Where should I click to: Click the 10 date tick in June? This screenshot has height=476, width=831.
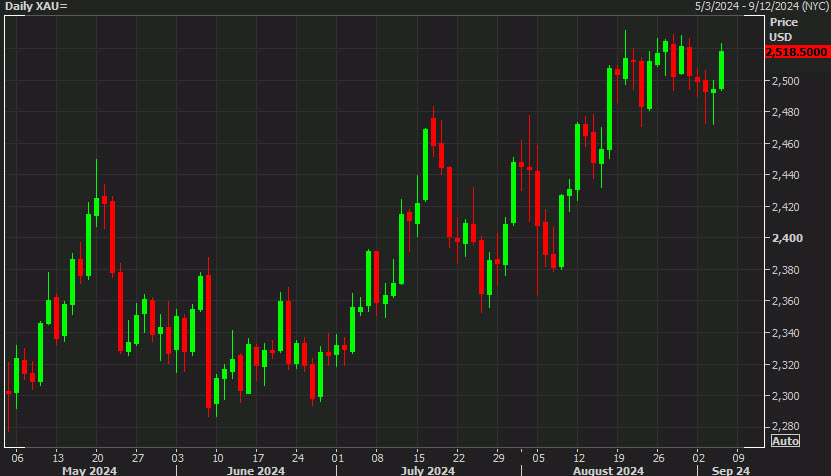(218, 458)
